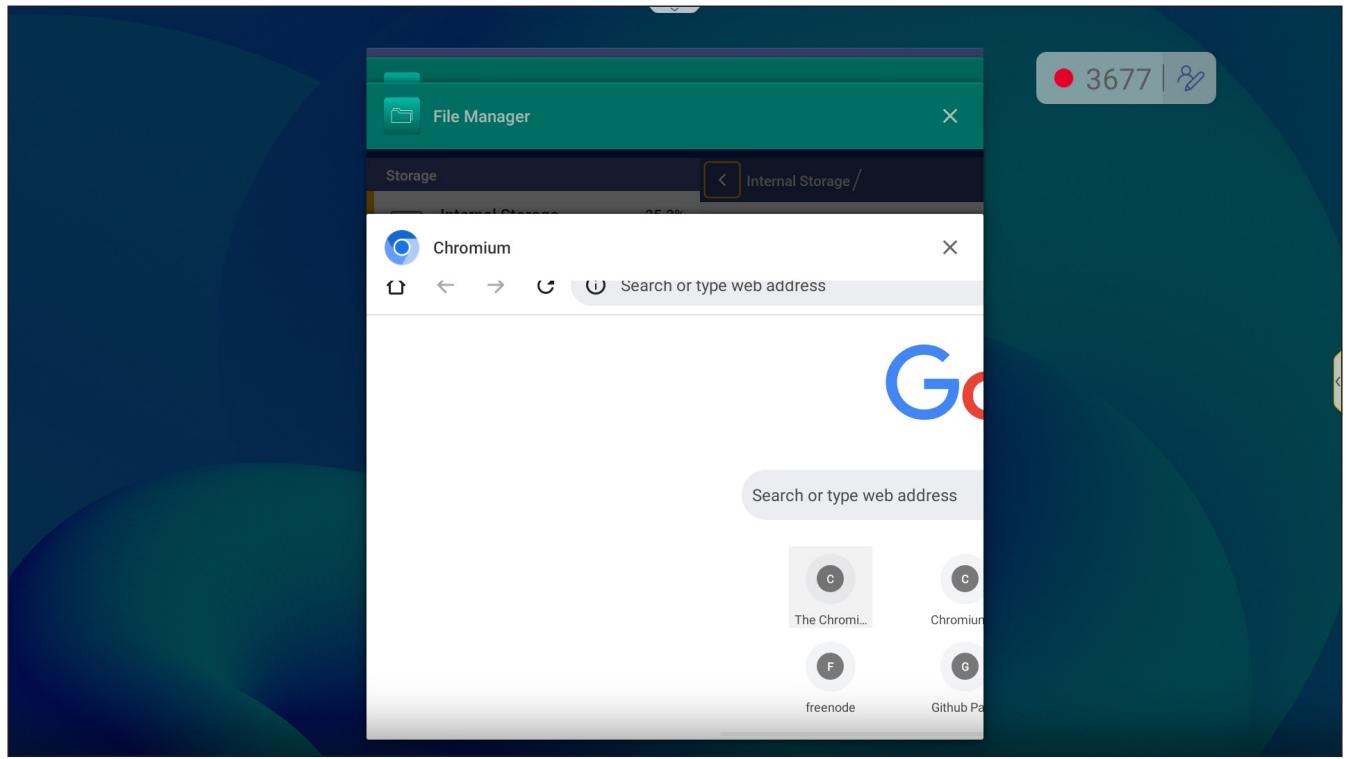Click Chromium app logo in card header
The height and width of the screenshot is (759, 1346).
[x=402, y=248]
